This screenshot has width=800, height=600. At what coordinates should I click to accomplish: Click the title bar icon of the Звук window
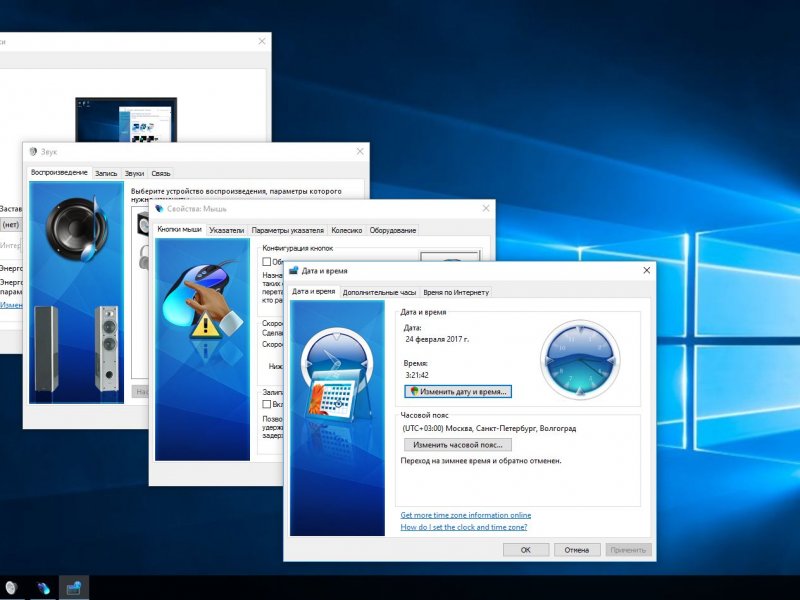34,152
